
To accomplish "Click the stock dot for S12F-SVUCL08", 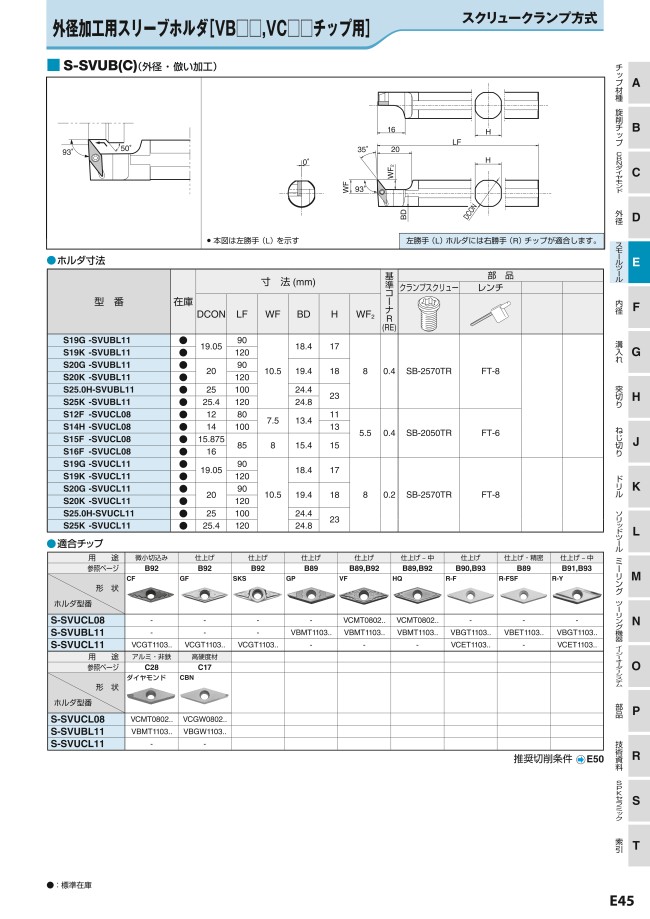I will tap(182, 413).
